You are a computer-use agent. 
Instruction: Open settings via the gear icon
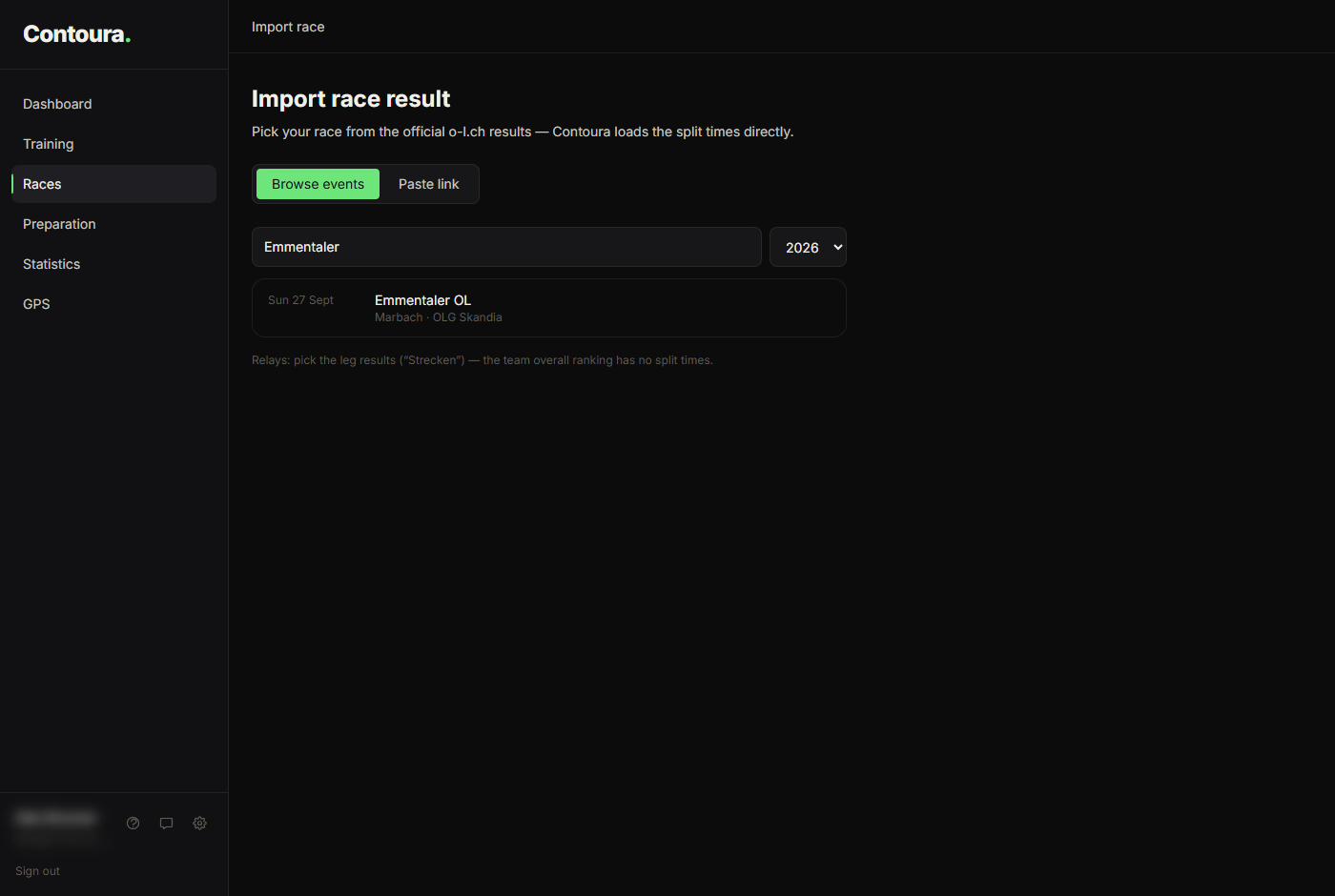tap(200, 824)
